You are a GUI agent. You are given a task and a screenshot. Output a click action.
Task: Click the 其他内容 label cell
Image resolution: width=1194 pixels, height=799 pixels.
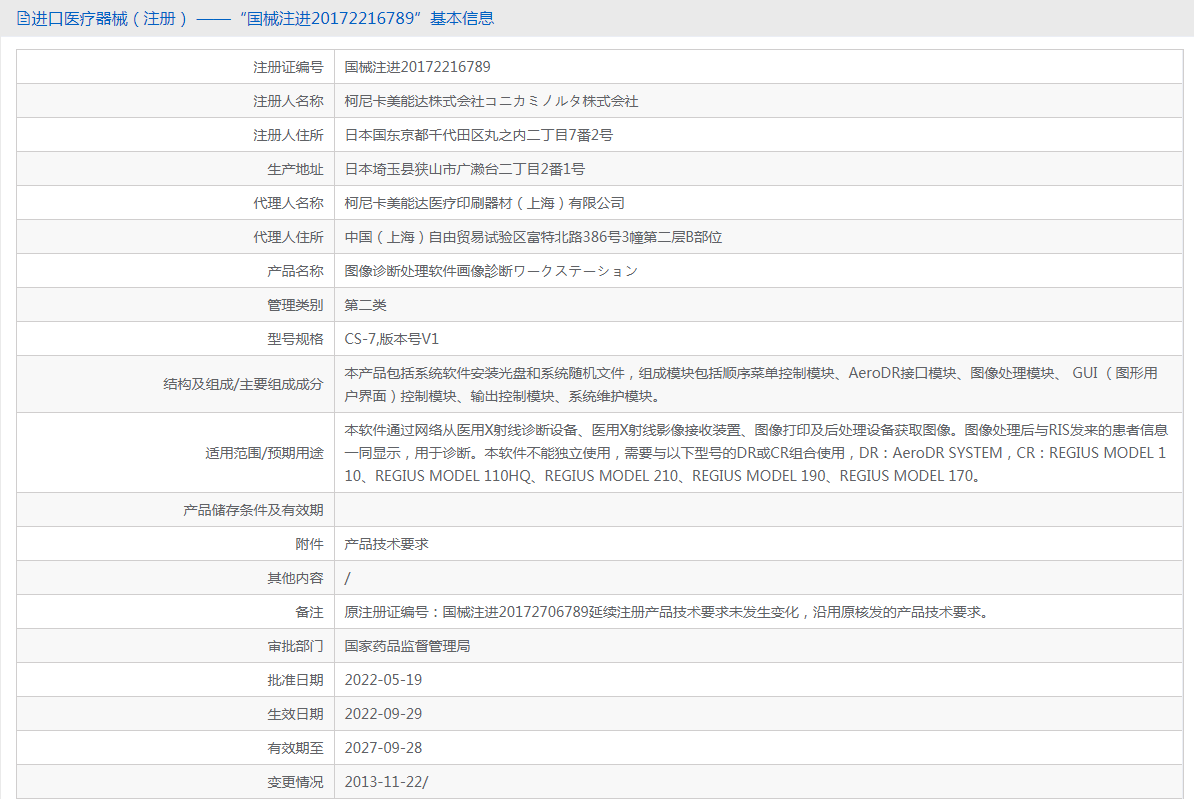176,578
